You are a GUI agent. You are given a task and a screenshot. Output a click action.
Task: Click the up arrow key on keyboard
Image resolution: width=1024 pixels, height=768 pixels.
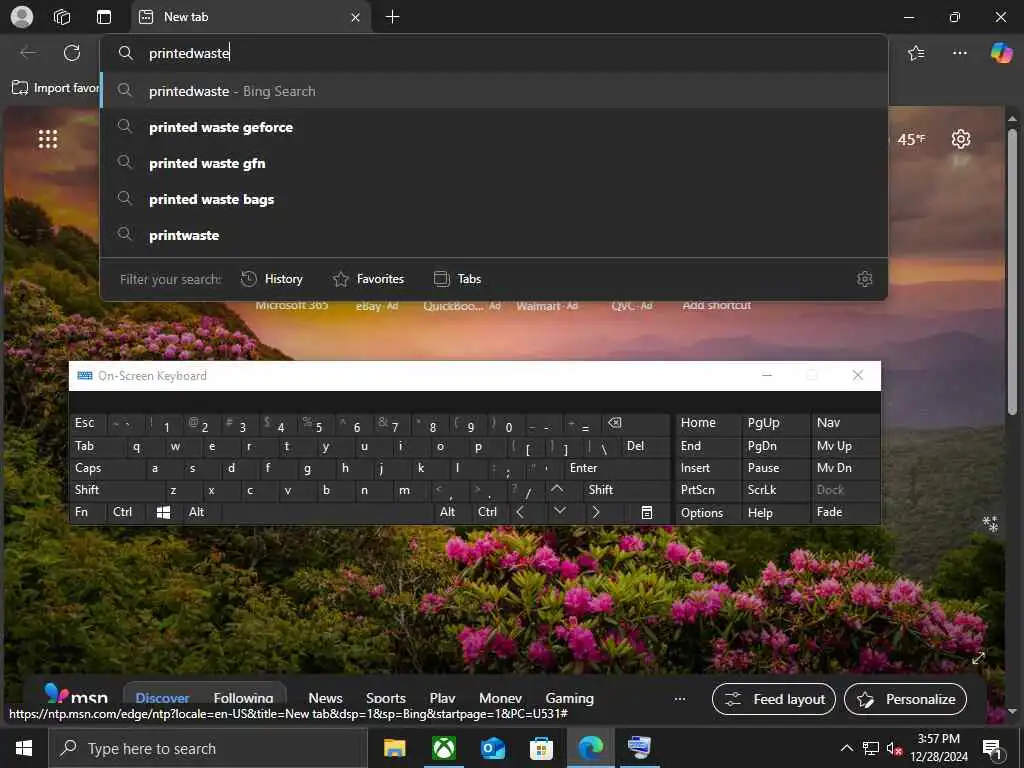[556, 490]
